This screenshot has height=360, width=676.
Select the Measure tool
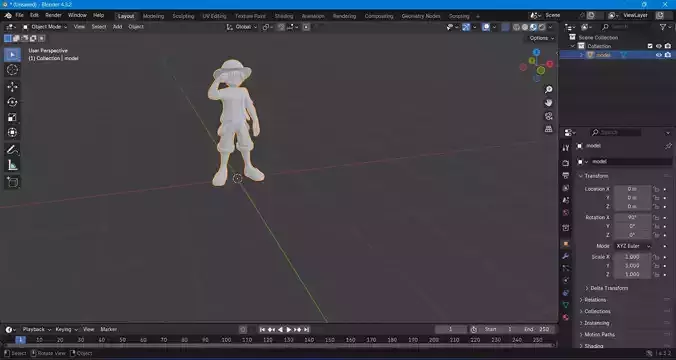tap(13, 165)
